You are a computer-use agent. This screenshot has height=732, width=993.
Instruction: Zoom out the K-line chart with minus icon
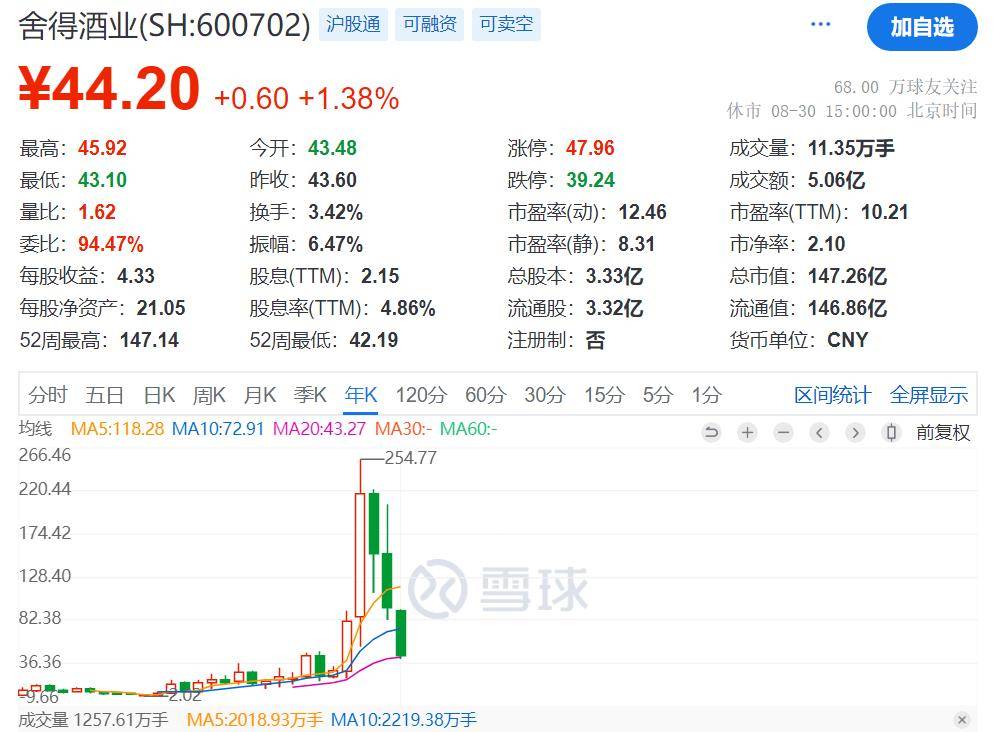click(x=783, y=432)
